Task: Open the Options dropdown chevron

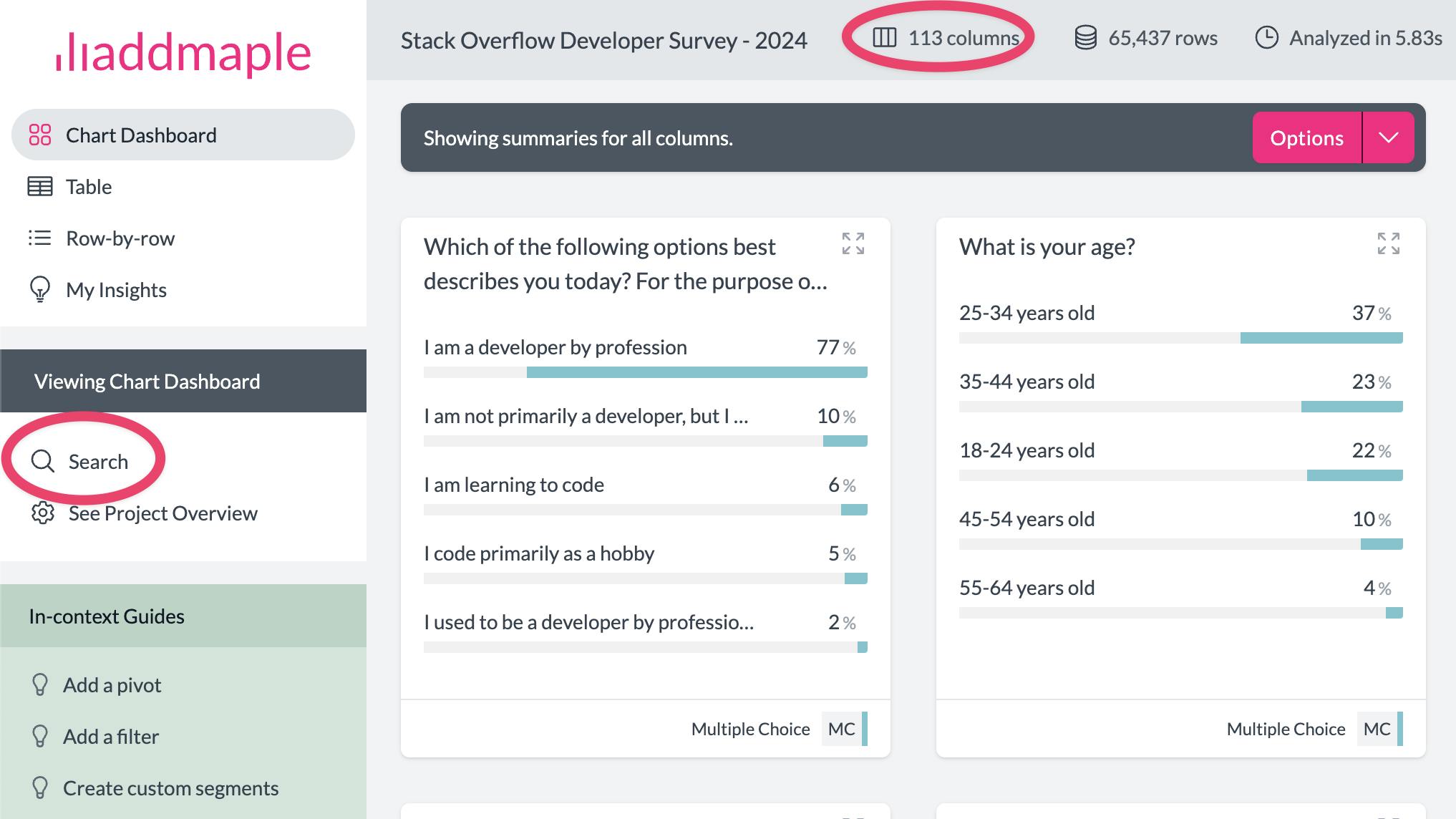Action: tap(1389, 137)
